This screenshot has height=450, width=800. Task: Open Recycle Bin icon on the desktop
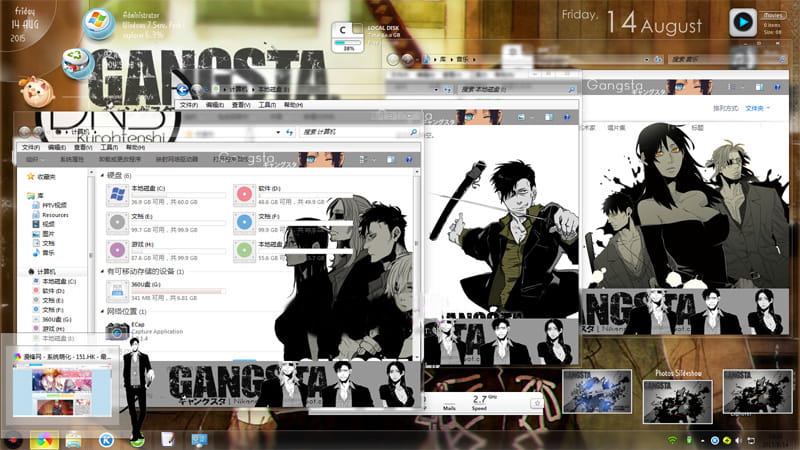click(78, 62)
